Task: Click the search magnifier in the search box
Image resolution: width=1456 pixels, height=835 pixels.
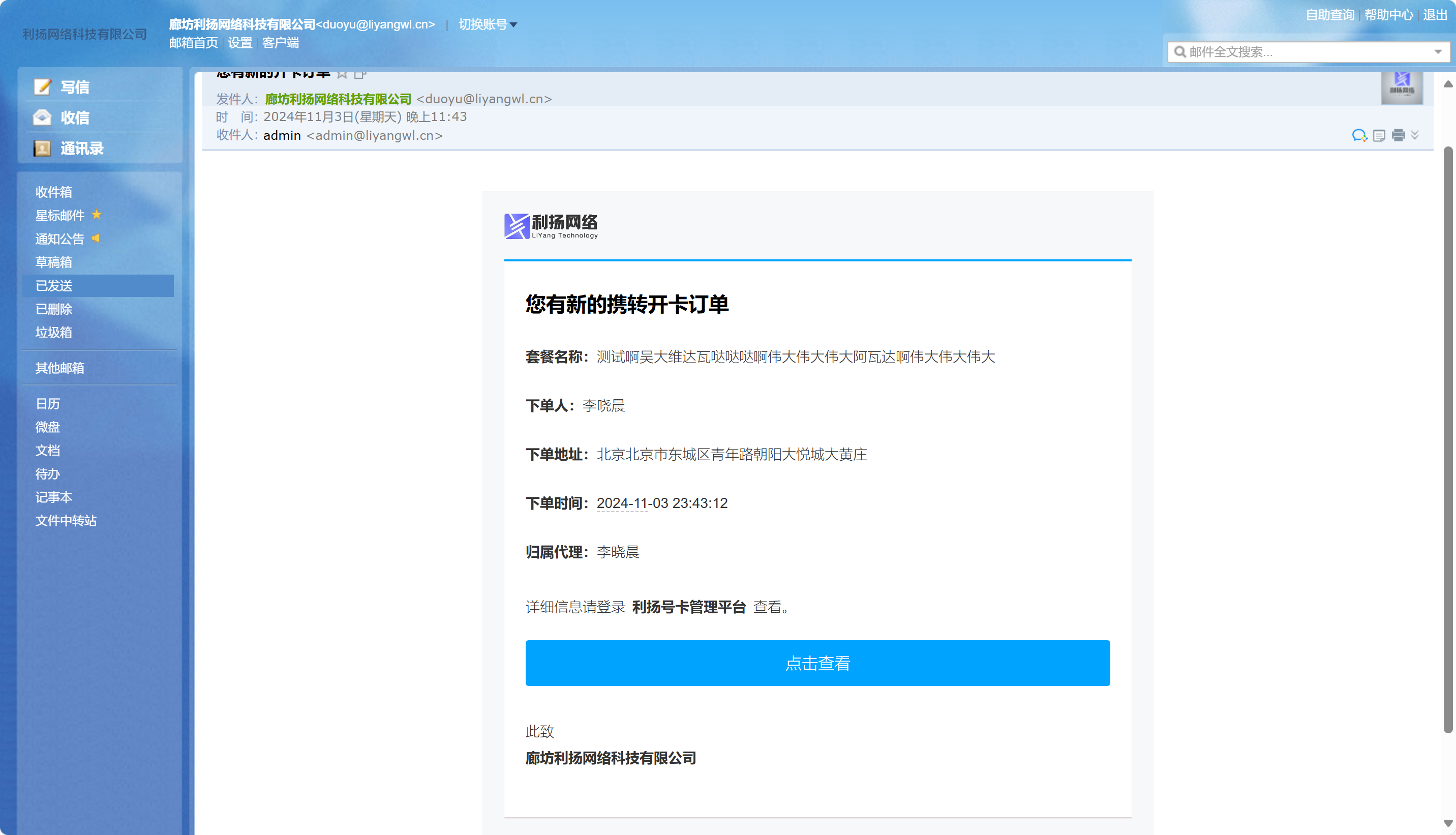Action: (x=1180, y=51)
